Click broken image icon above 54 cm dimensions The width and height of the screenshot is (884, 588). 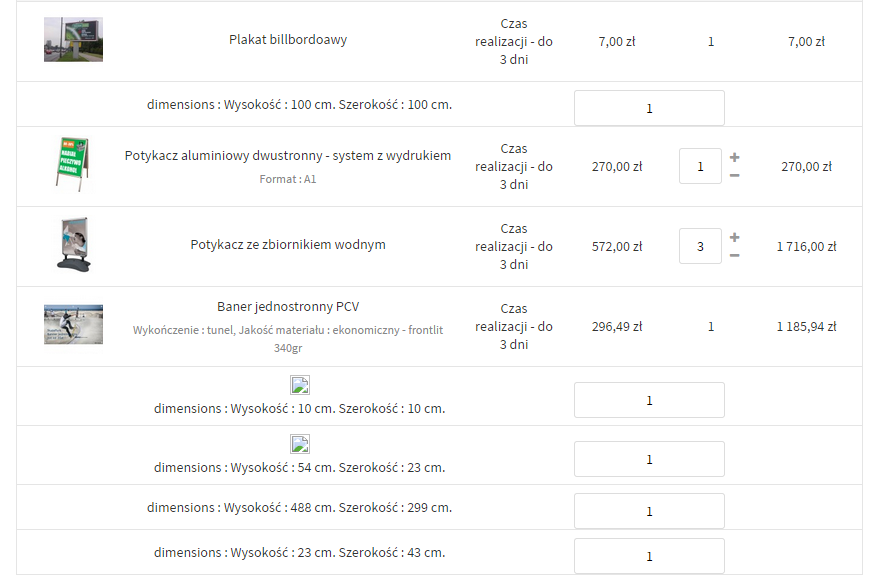300,444
